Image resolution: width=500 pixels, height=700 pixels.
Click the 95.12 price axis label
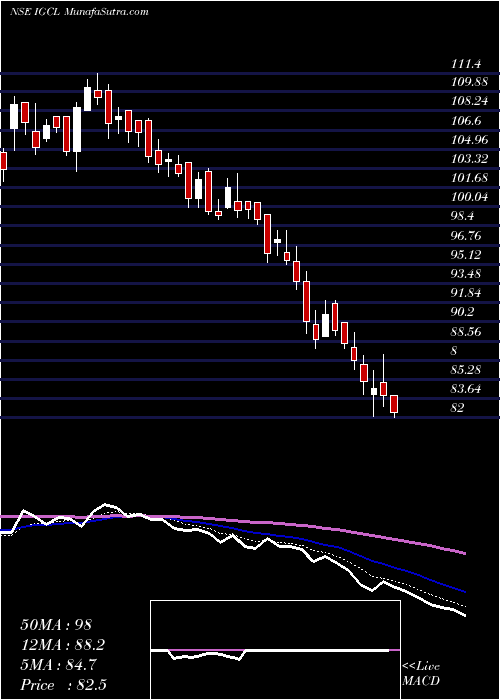[x=466, y=254]
